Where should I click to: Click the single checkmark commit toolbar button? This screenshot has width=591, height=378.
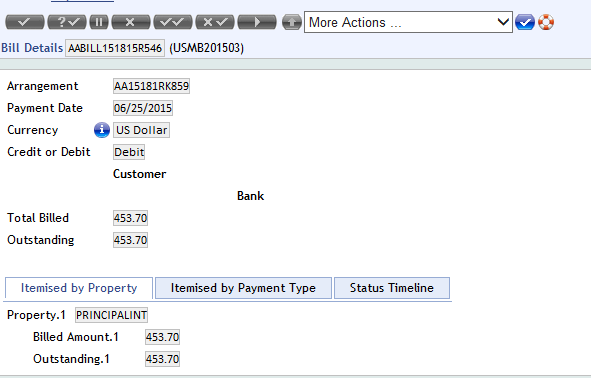(x=24, y=22)
